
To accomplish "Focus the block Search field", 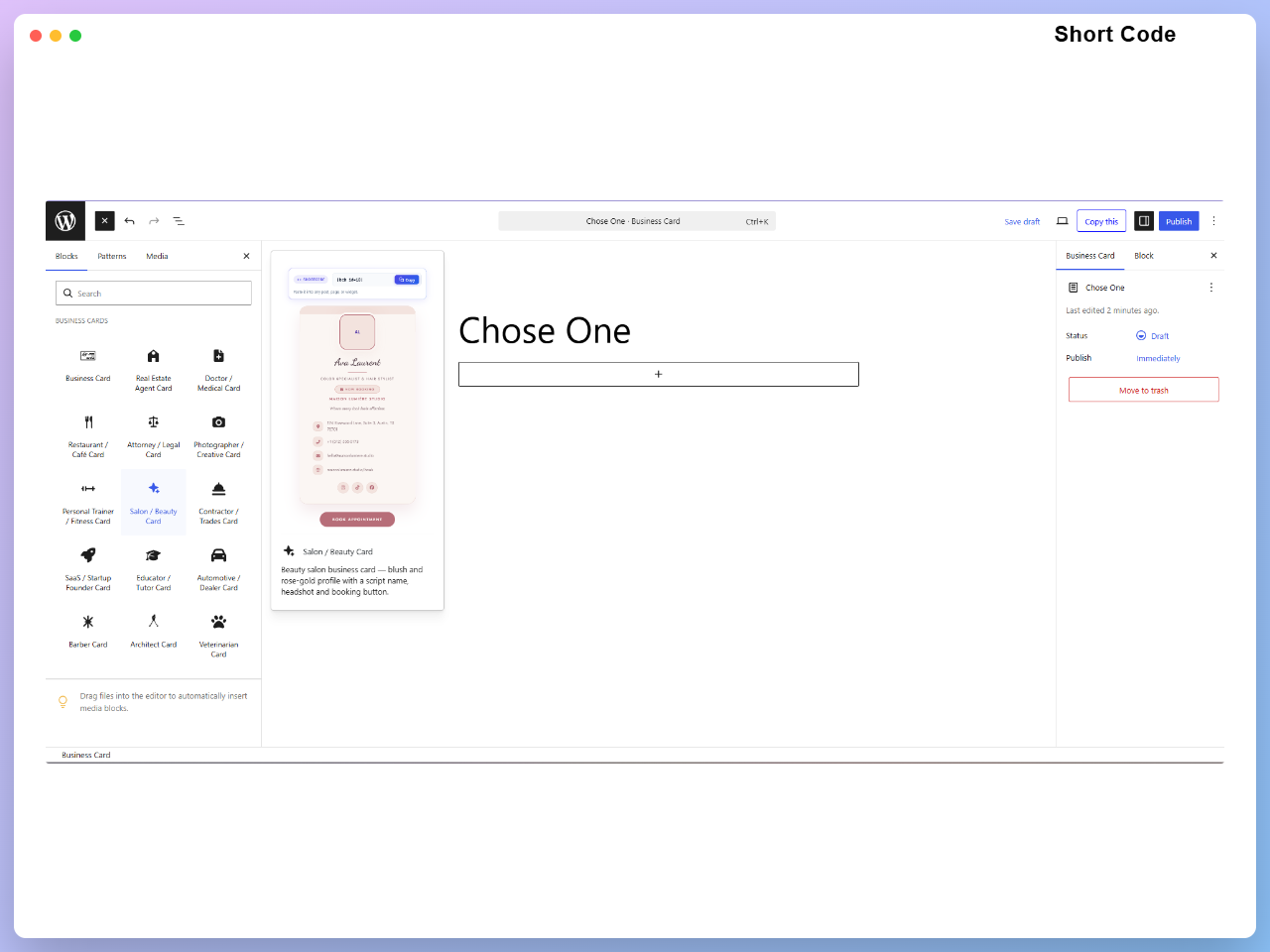I will click(x=154, y=294).
